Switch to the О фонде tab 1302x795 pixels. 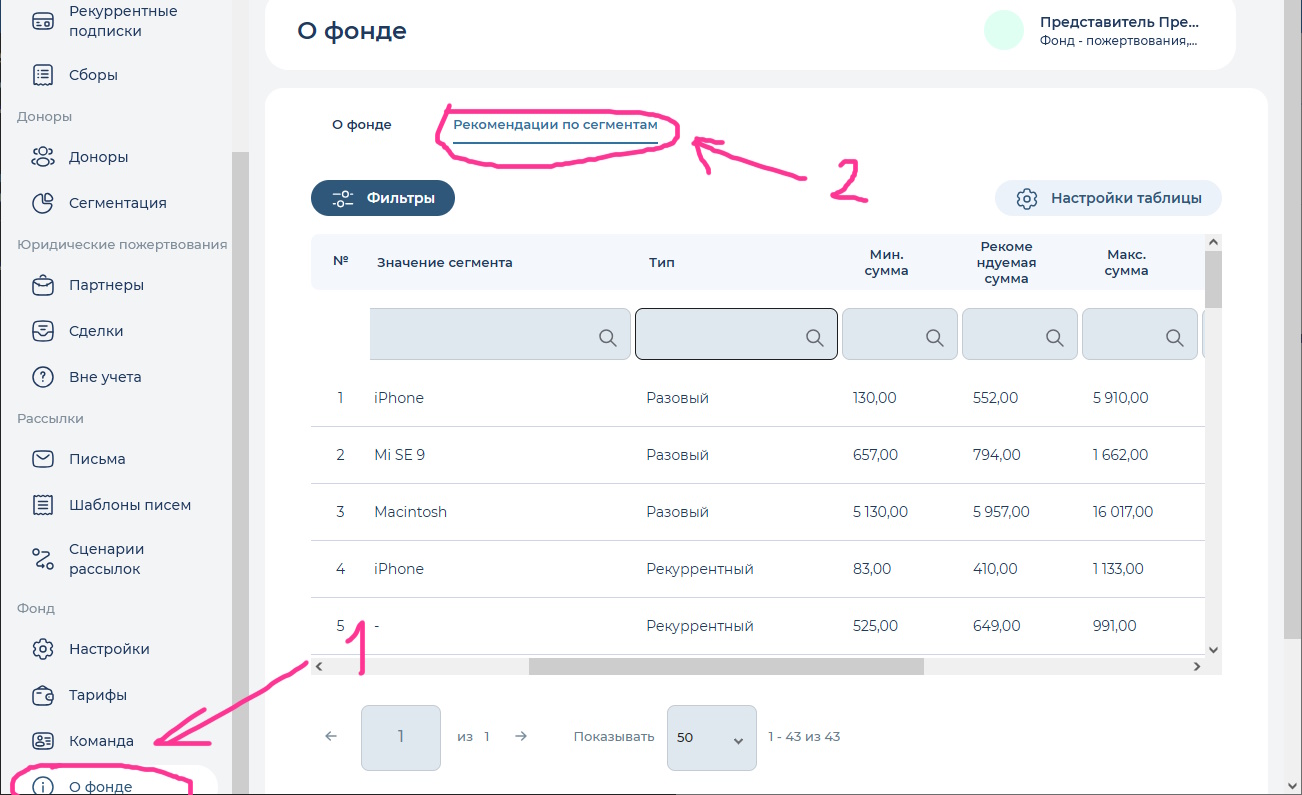[362, 125]
